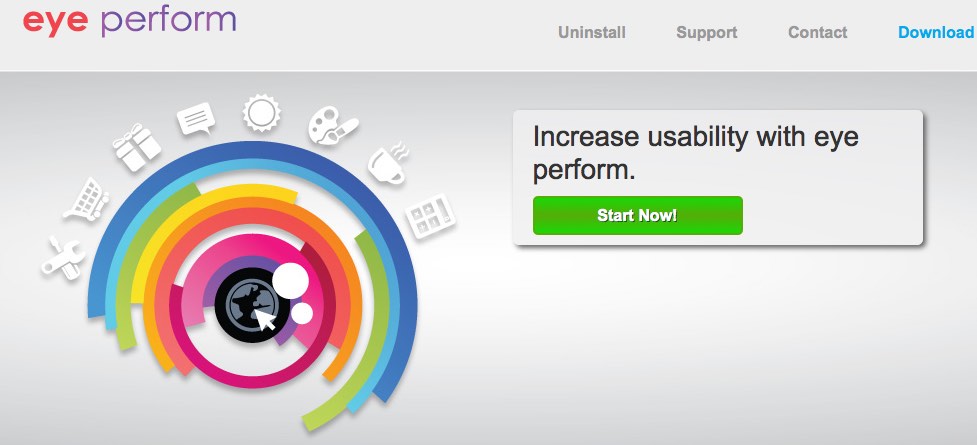Open the Uninstall menu item
The image size is (977, 445).
point(591,32)
